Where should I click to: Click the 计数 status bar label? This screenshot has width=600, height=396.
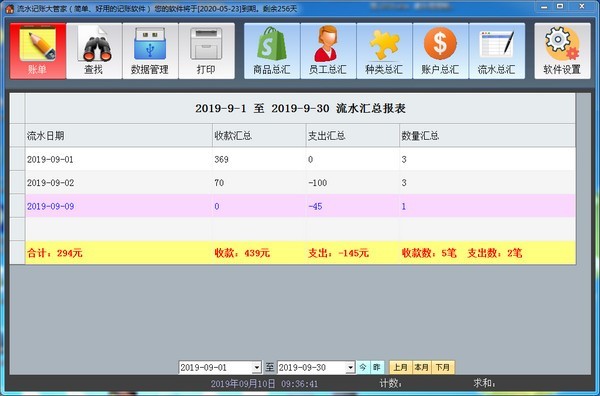390,383
